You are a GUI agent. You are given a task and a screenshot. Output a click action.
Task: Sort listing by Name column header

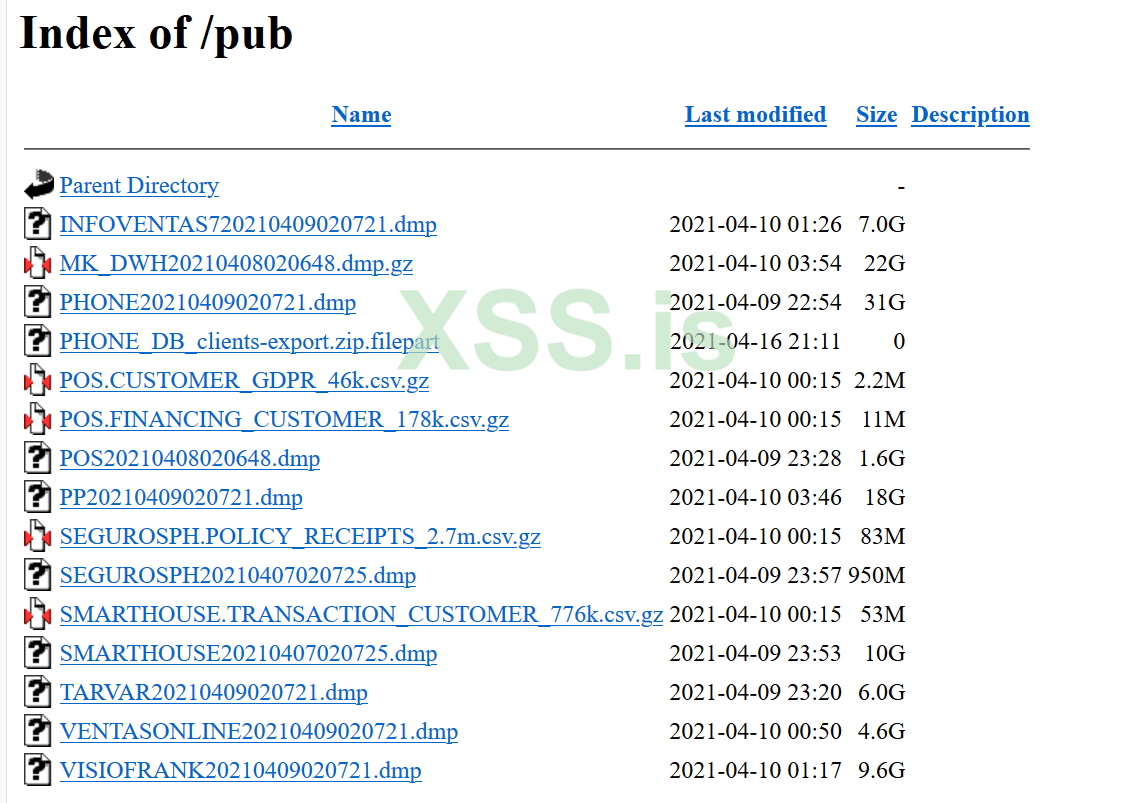(x=361, y=115)
